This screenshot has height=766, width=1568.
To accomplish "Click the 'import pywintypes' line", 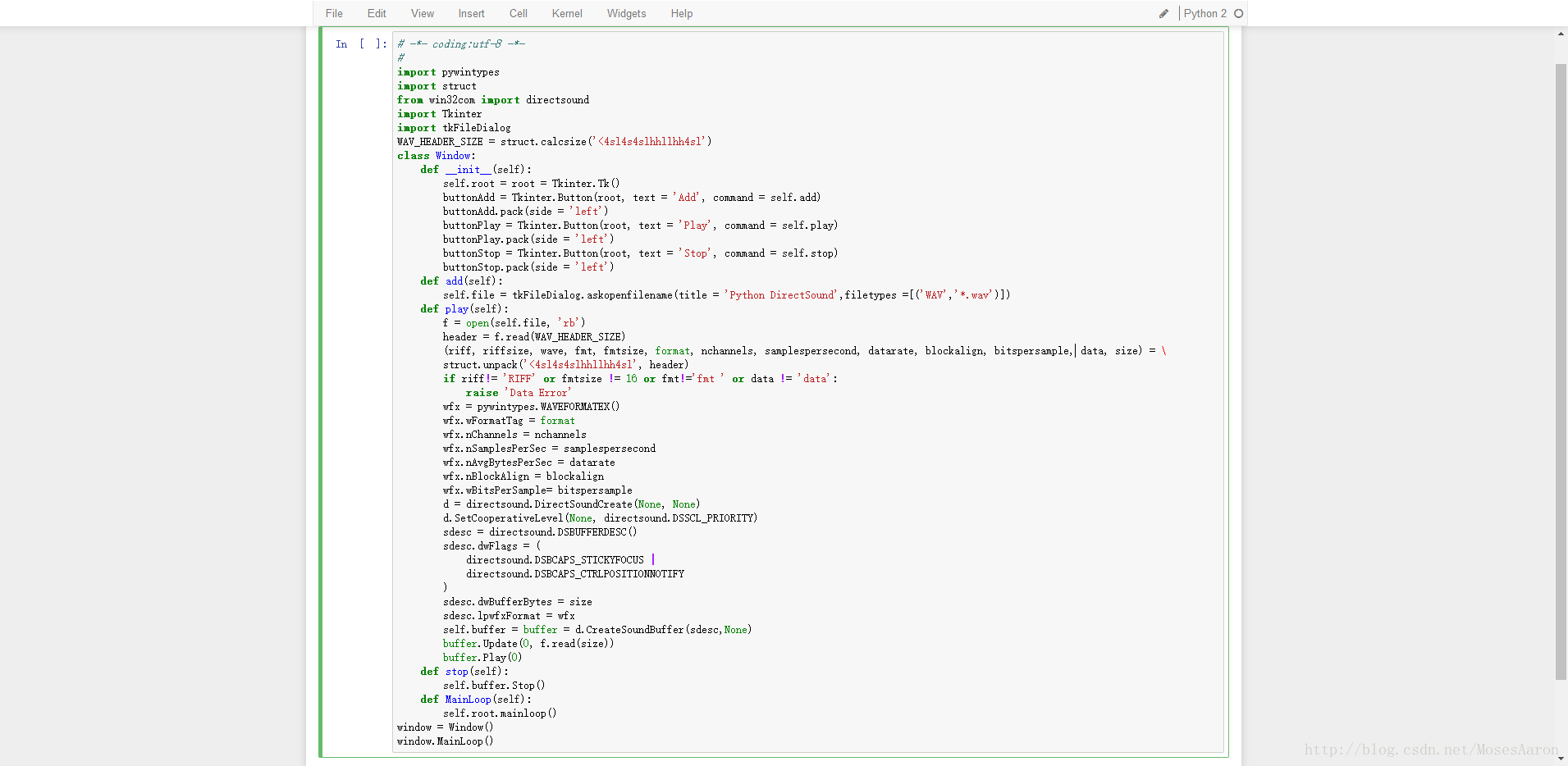I will pyautogui.click(x=448, y=72).
